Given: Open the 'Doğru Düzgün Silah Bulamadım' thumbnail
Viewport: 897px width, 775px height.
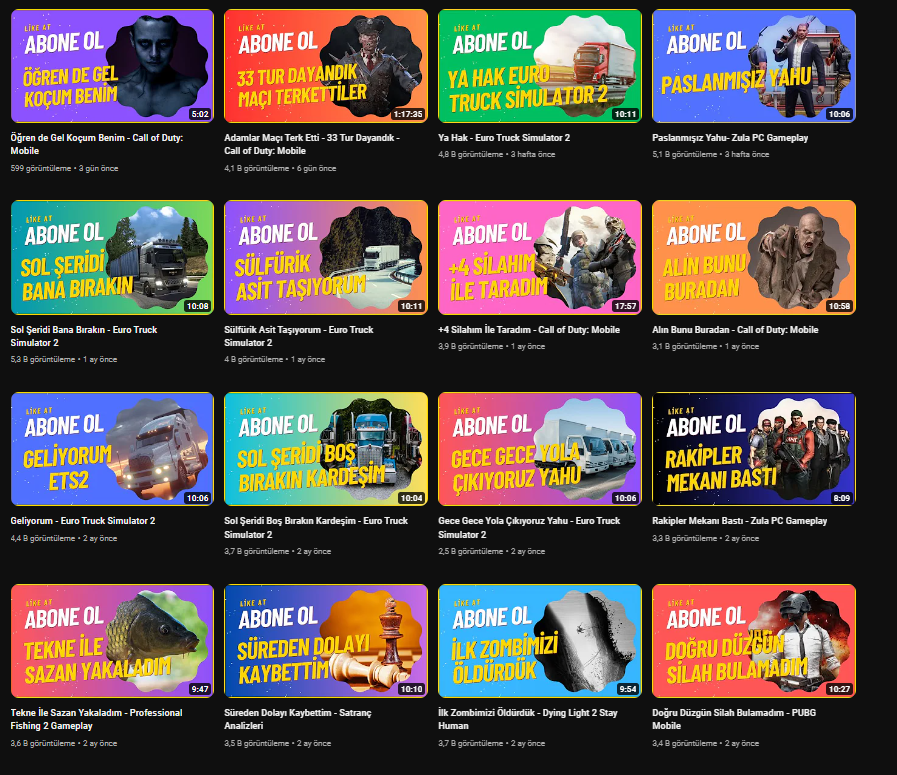Looking at the screenshot, I should click(x=754, y=641).
